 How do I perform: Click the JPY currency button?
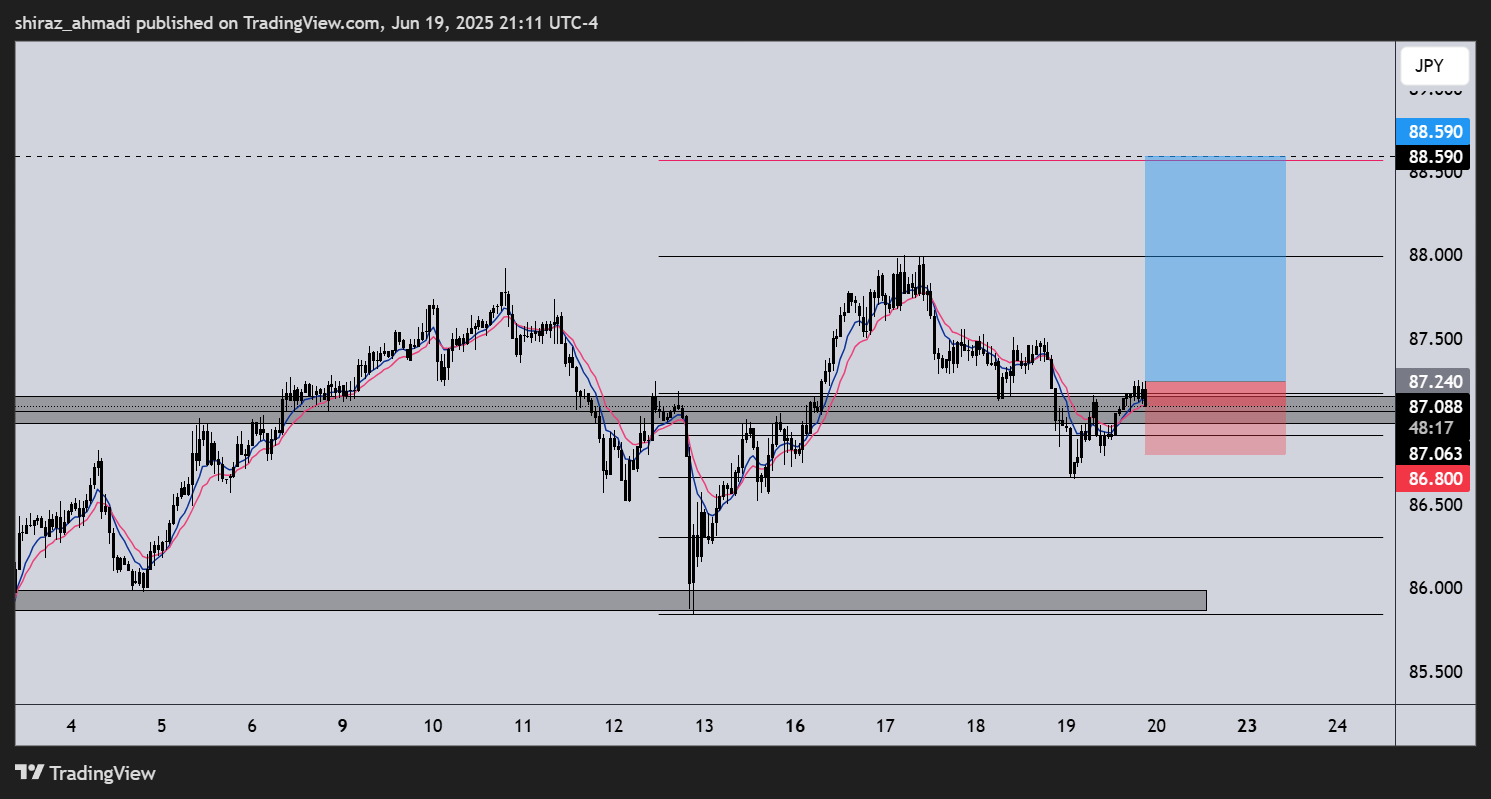[x=1435, y=66]
